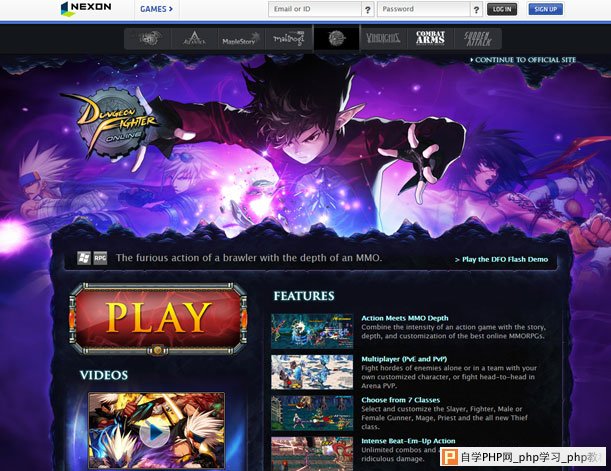Image resolution: width=611 pixels, height=471 pixels.
Task: Click the FEATURES section heading
Action: click(304, 296)
